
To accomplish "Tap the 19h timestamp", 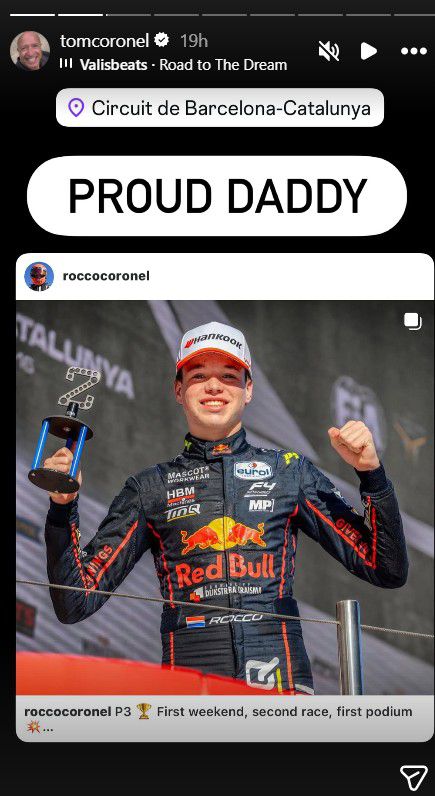I will pyautogui.click(x=194, y=41).
